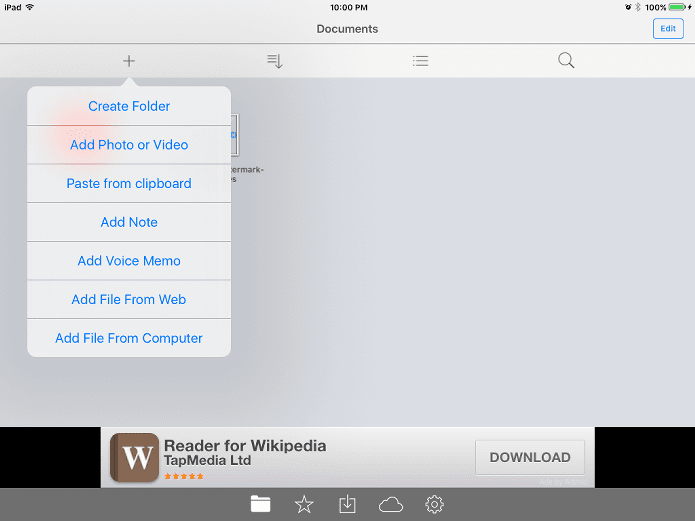Switch to list view icon
695x521 pixels.
(420, 61)
